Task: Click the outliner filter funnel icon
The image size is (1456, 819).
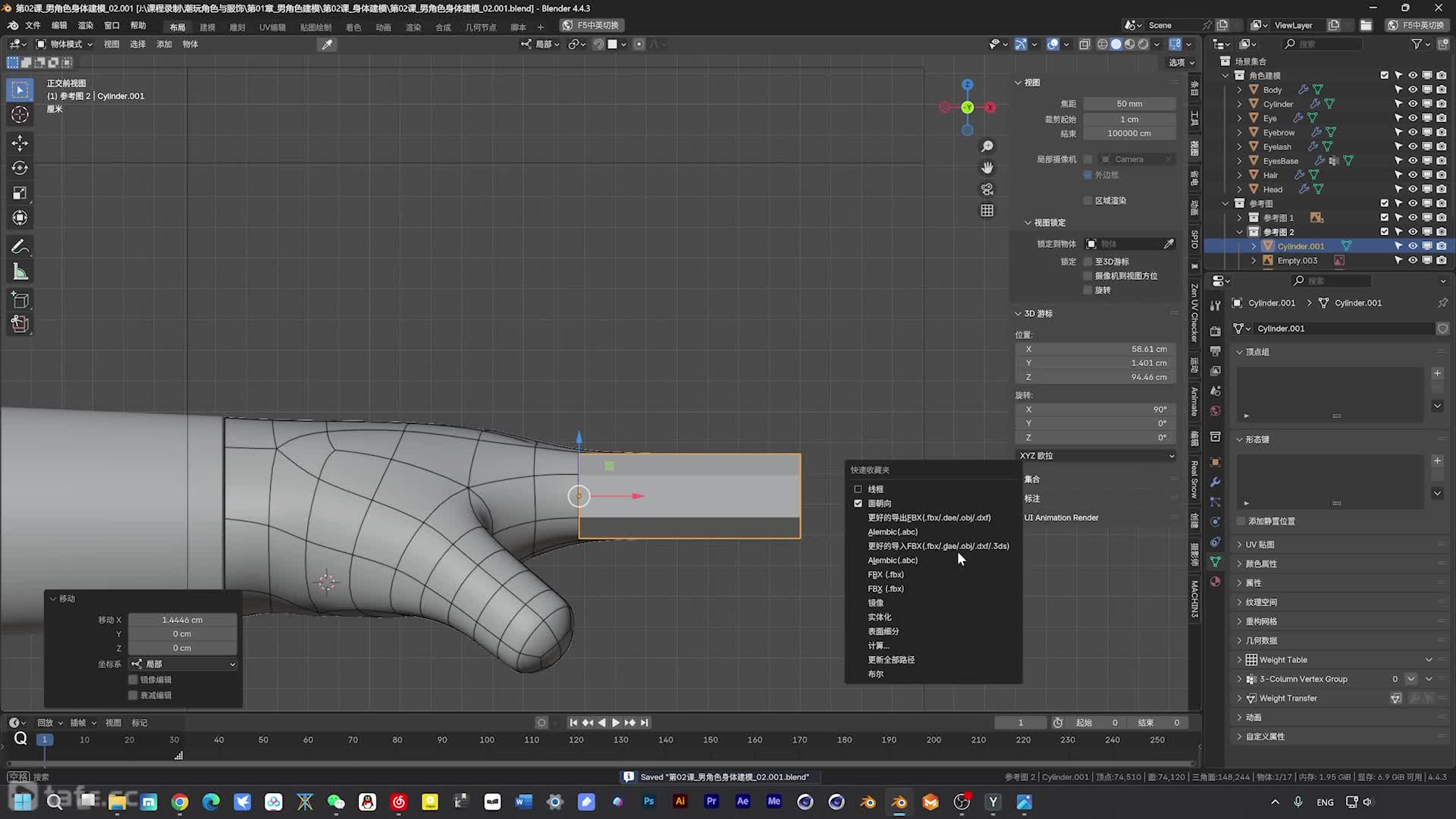Action: (1416, 44)
